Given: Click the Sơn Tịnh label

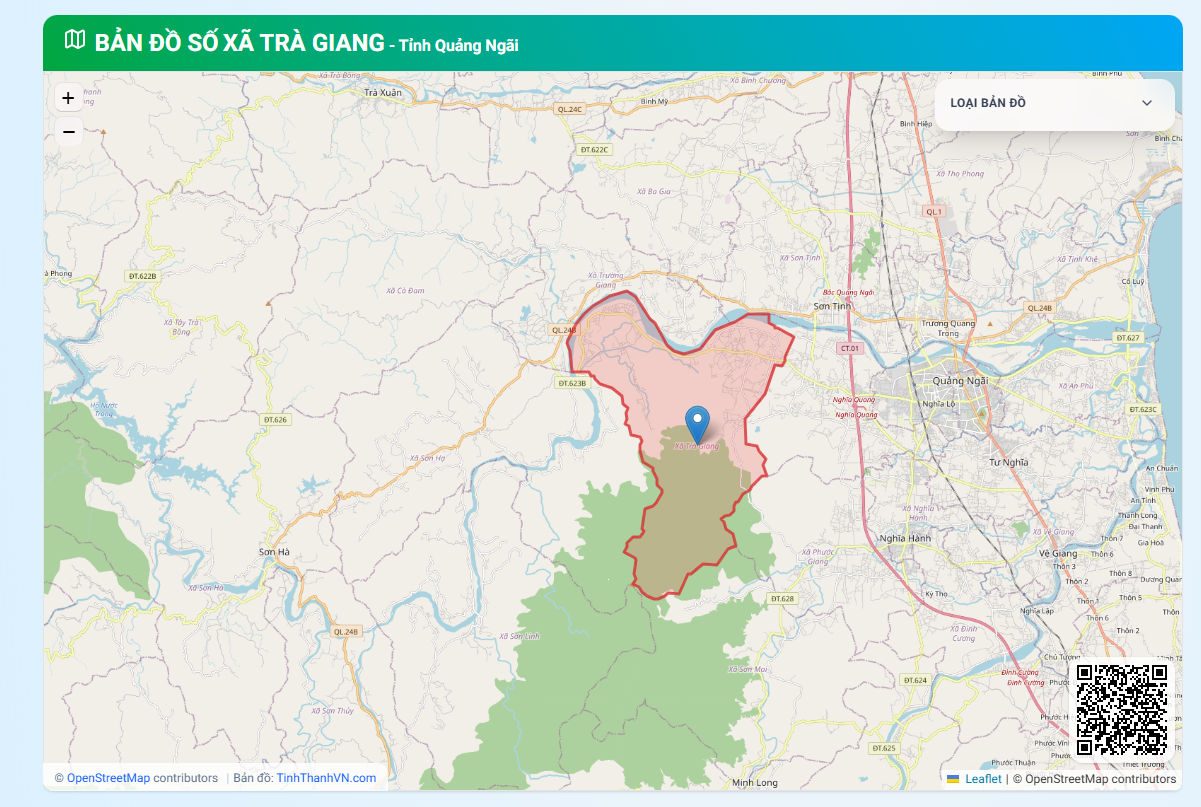Looking at the screenshot, I should click(x=830, y=306).
